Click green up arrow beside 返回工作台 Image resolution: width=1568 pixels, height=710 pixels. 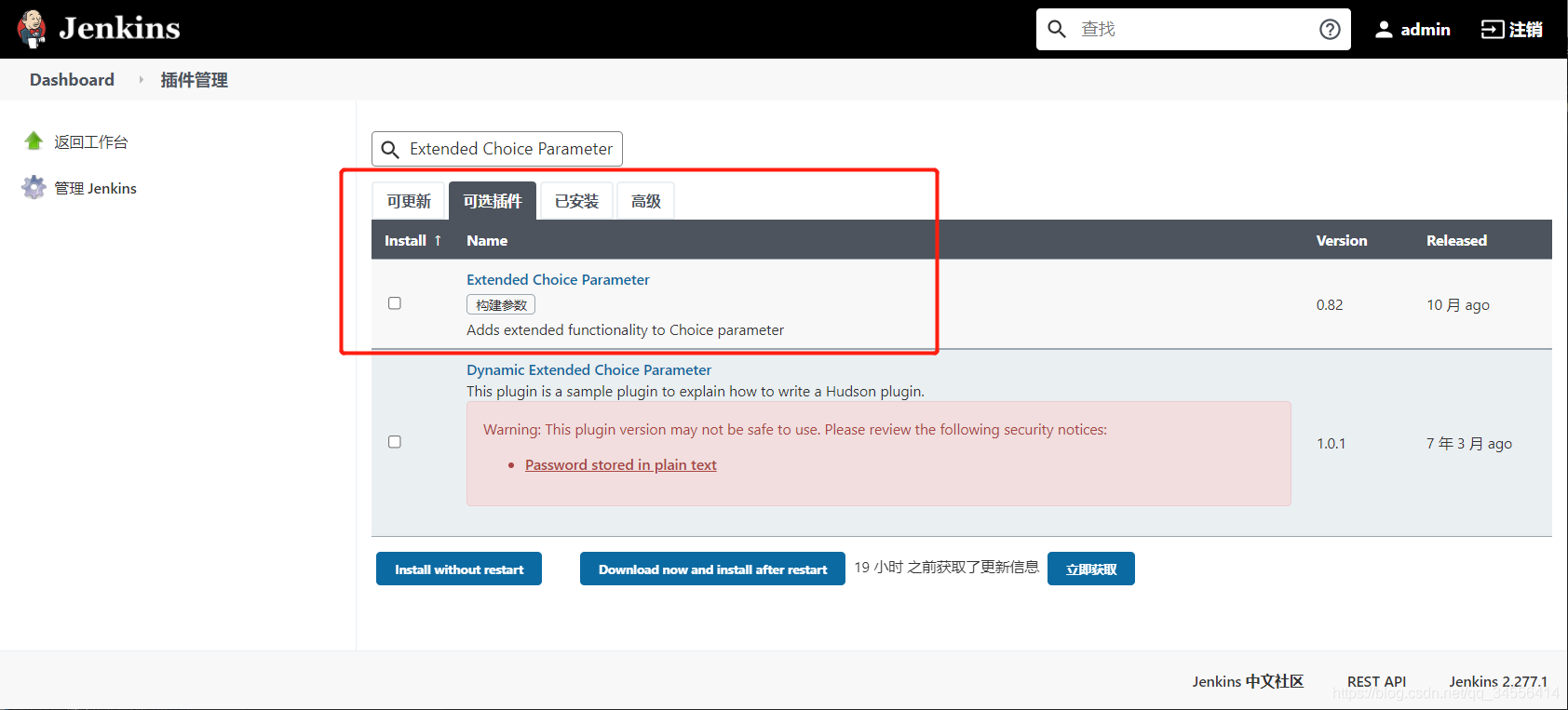(34, 141)
